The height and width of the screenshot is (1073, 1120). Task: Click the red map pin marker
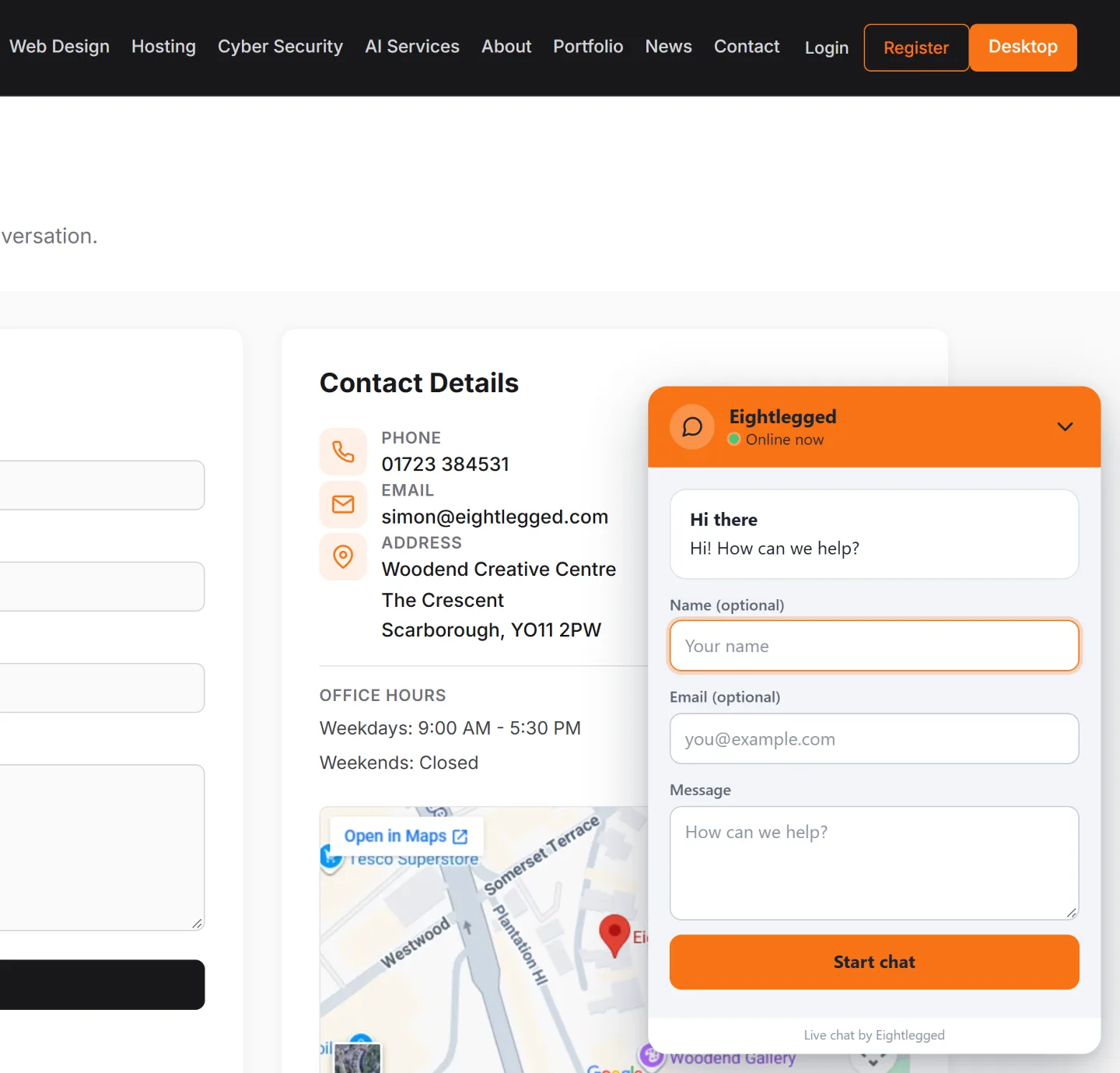tap(614, 934)
